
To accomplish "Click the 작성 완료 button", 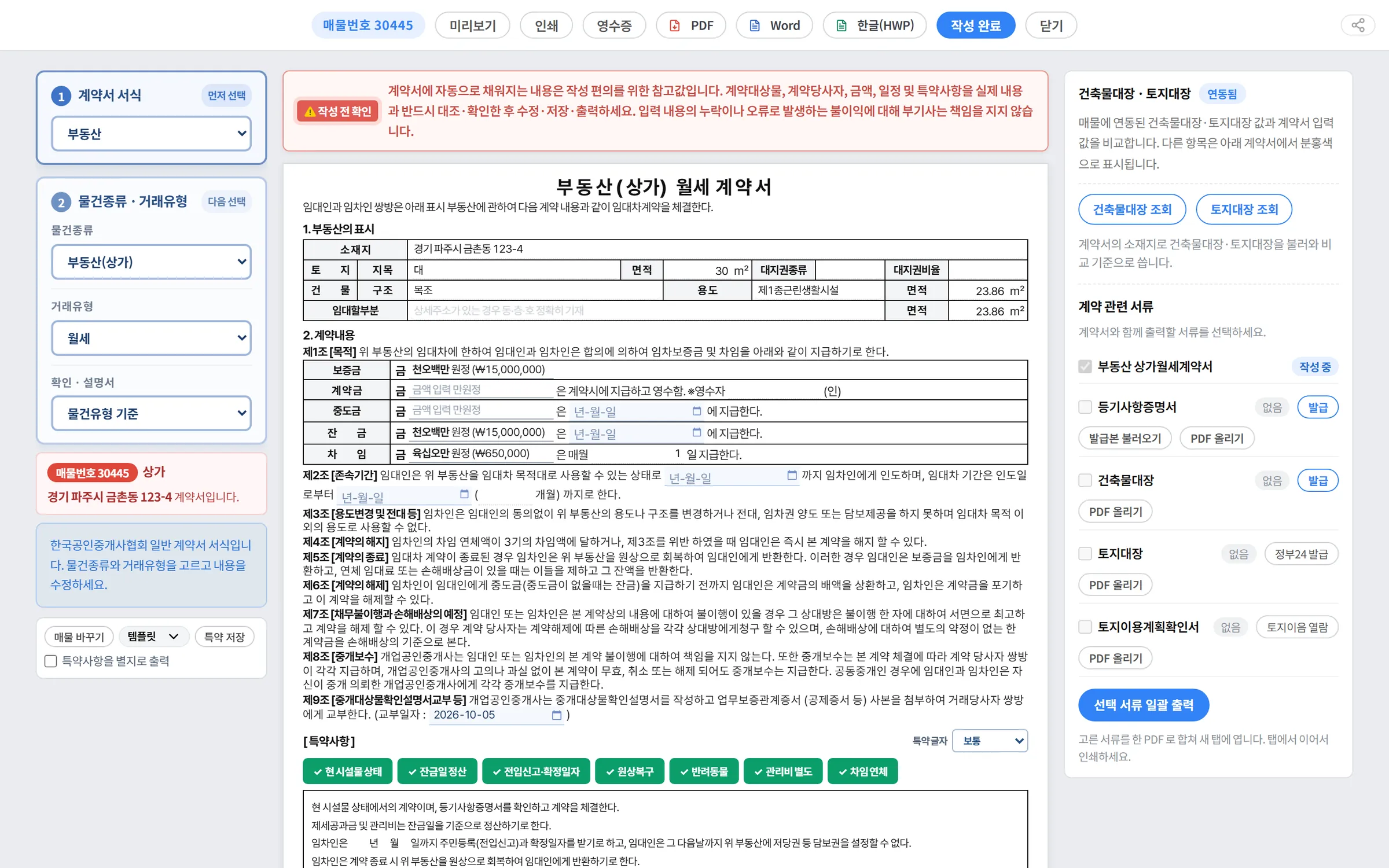I will (976, 25).
